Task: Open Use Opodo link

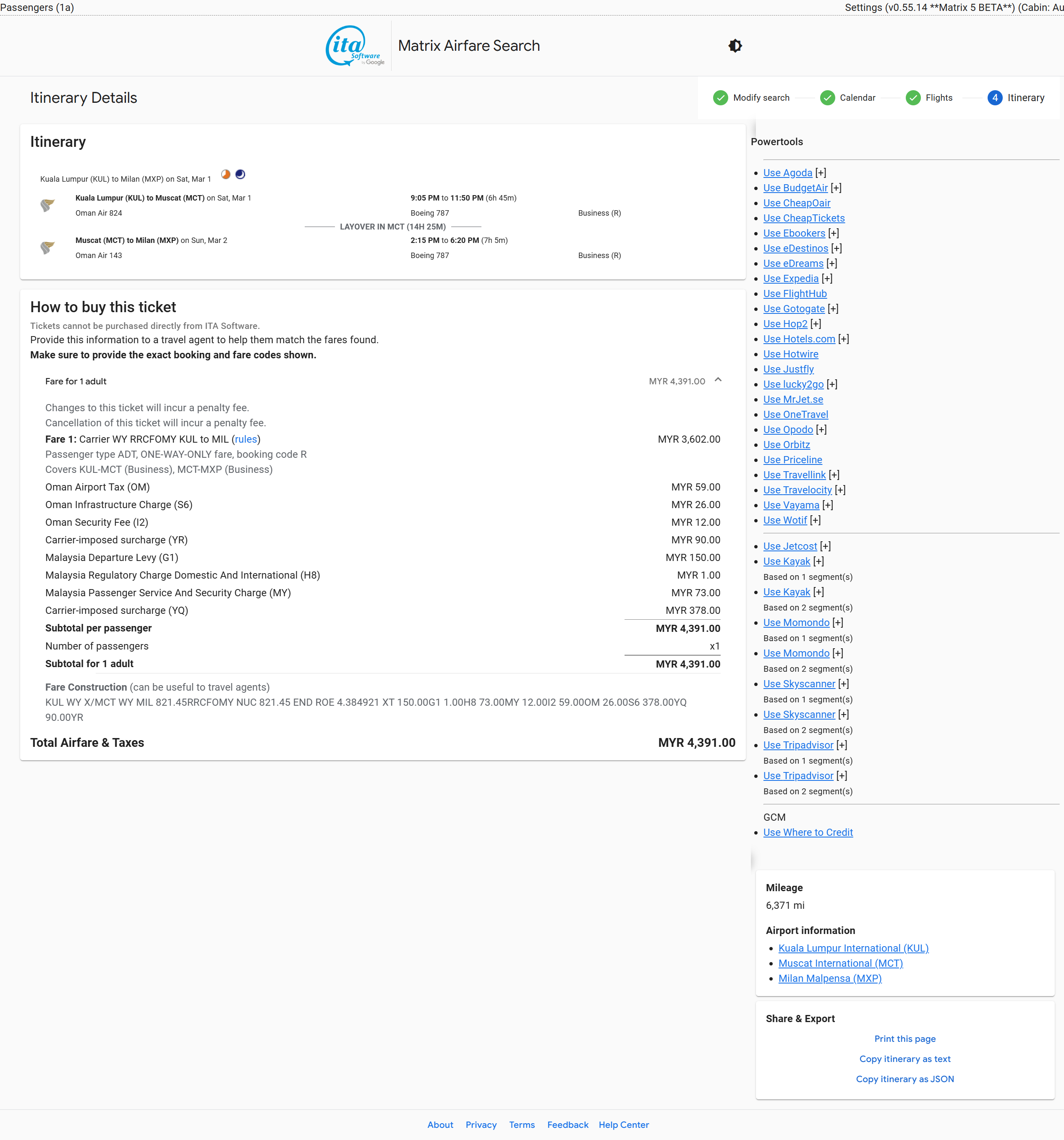Action: (788, 430)
